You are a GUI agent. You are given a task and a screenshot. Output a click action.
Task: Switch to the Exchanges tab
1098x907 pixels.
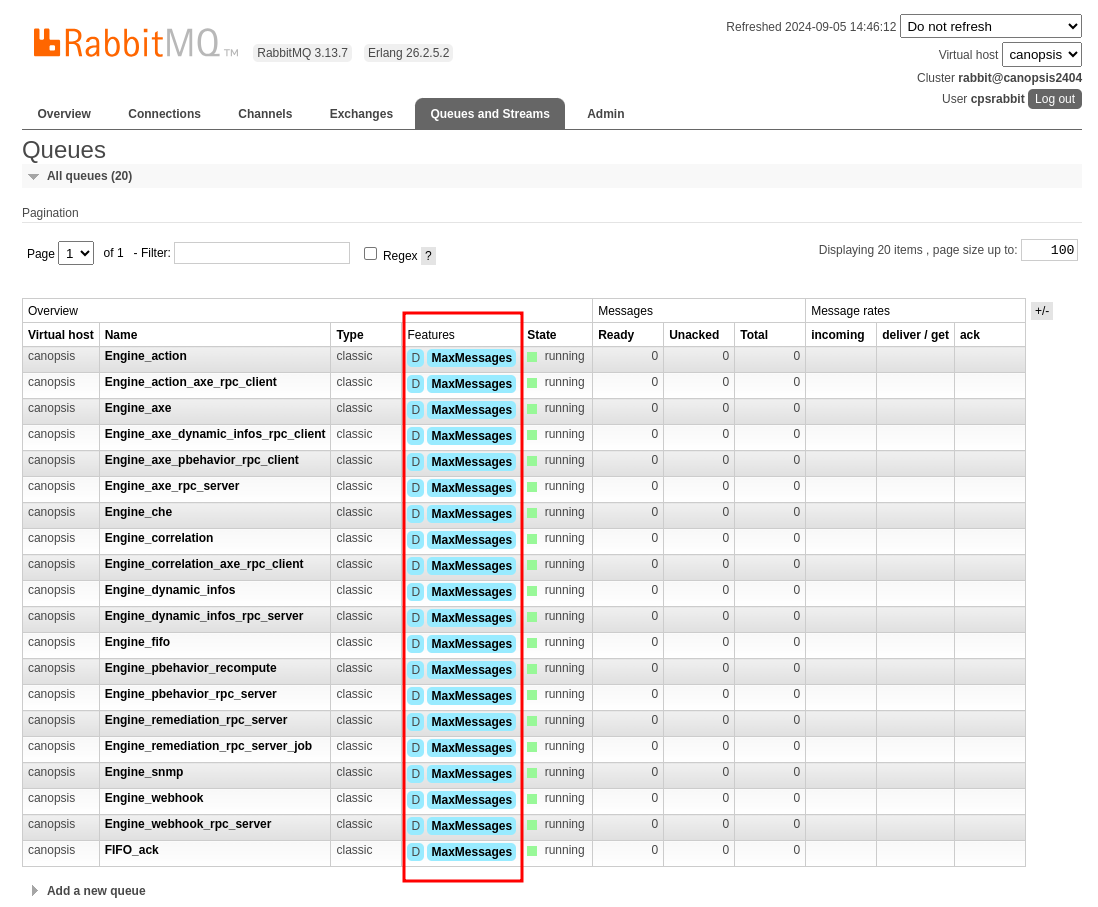pyautogui.click(x=361, y=113)
